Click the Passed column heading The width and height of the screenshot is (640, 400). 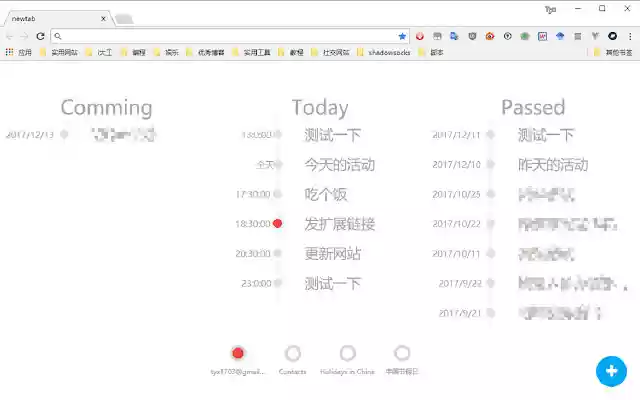(533, 107)
